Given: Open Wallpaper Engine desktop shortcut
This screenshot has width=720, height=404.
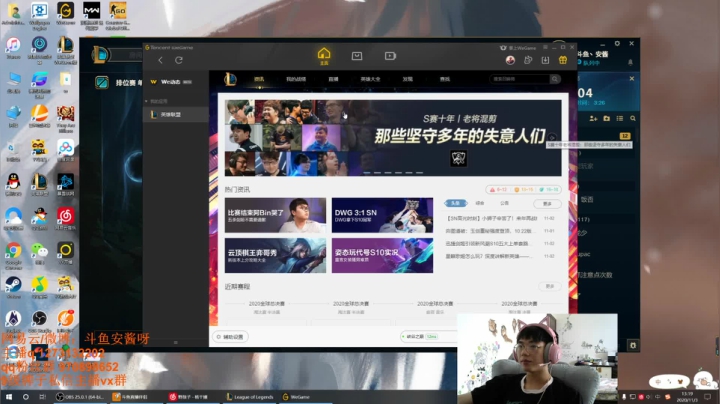Looking at the screenshot, I should tap(39, 15).
